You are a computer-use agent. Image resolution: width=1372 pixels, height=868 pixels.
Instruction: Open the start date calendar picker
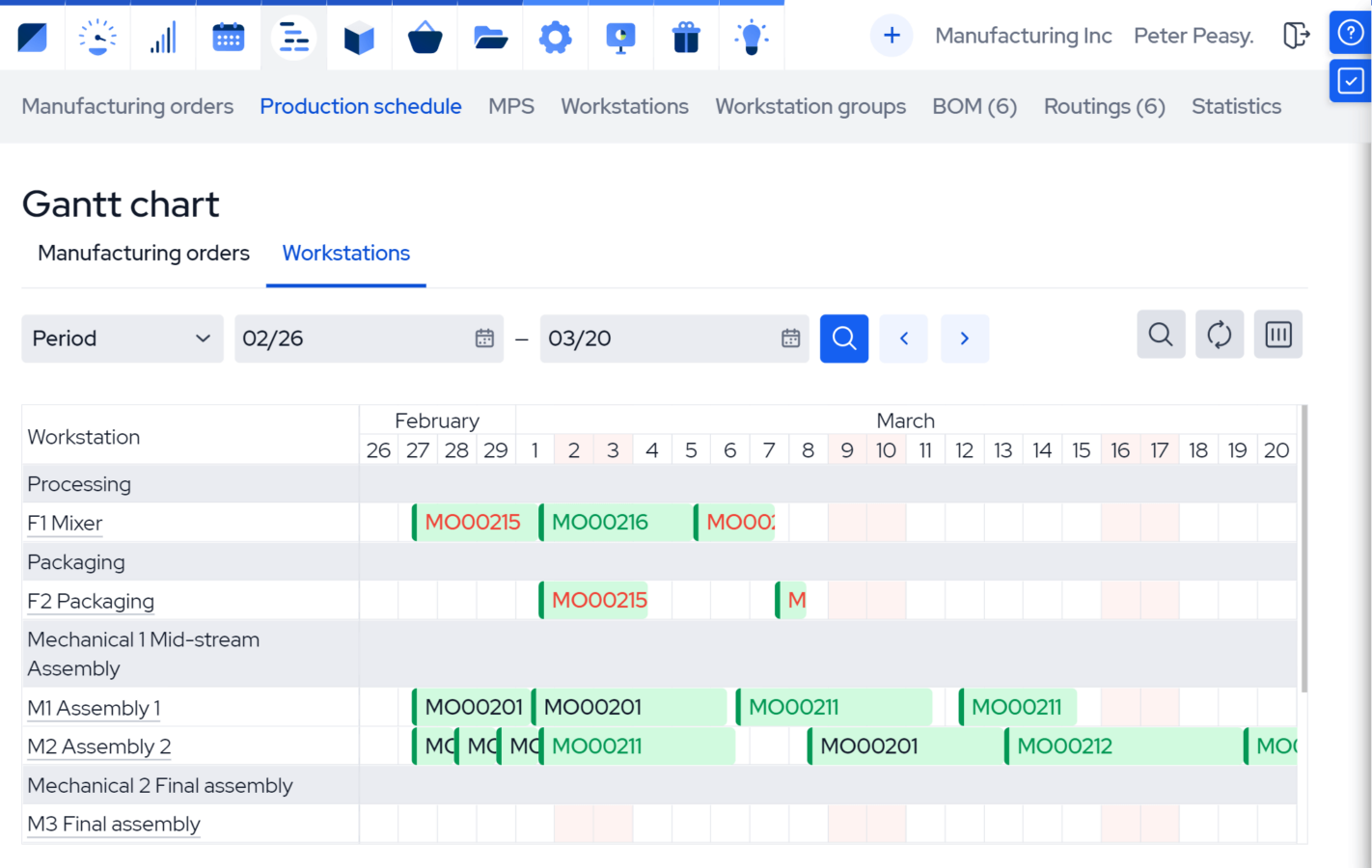tap(483, 339)
